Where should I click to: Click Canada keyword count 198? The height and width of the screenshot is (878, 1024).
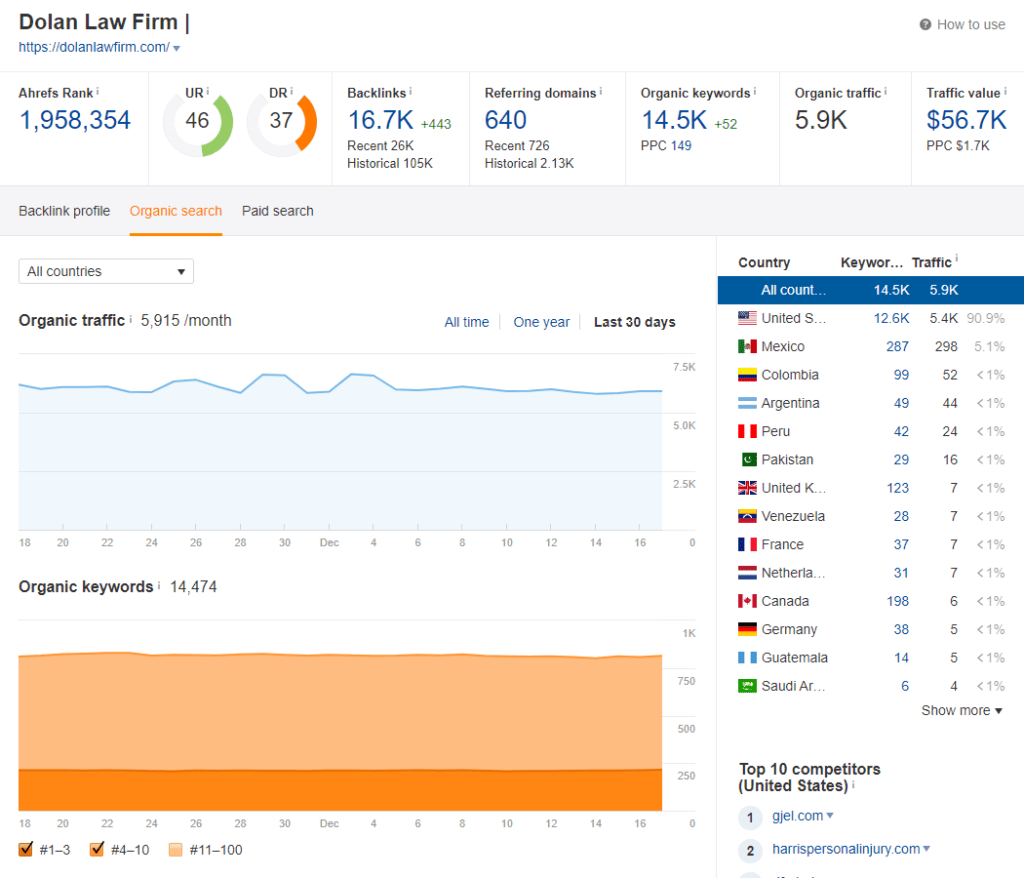(x=897, y=601)
